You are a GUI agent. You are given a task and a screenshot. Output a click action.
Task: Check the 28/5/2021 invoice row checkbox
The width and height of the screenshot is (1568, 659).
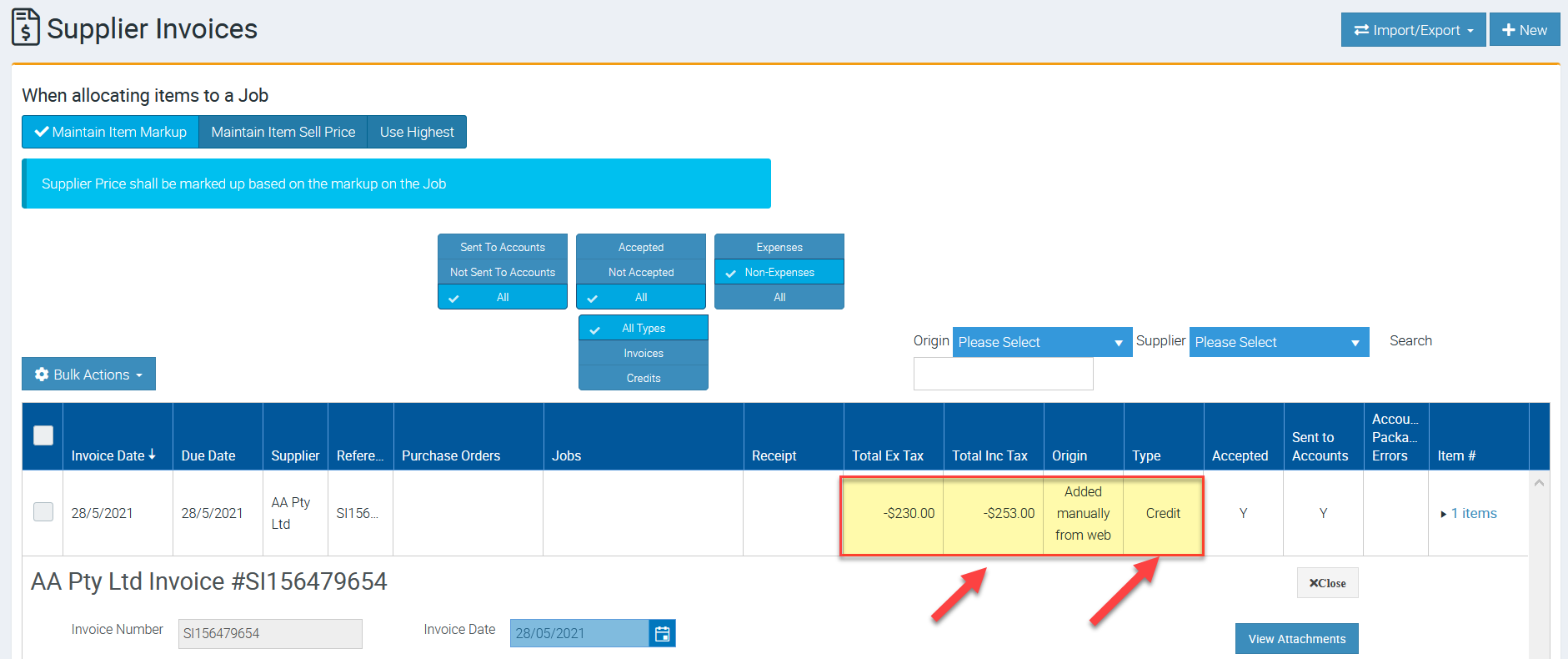(43, 512)
